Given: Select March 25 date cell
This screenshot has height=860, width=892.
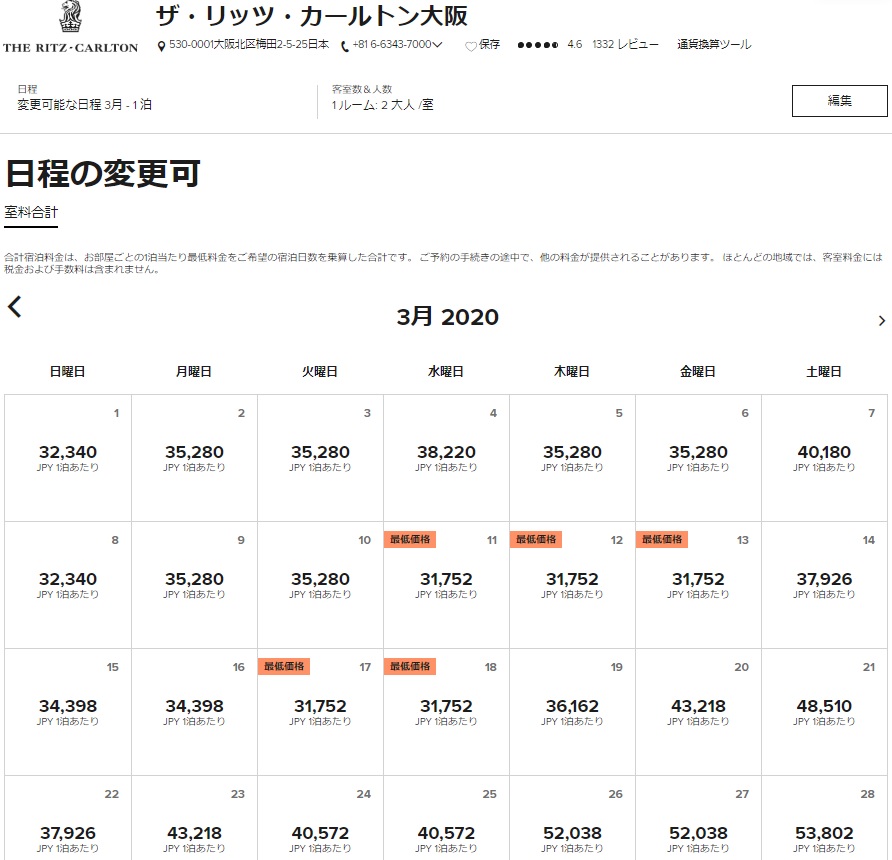Looking at the screenshot, I should 446,819.
